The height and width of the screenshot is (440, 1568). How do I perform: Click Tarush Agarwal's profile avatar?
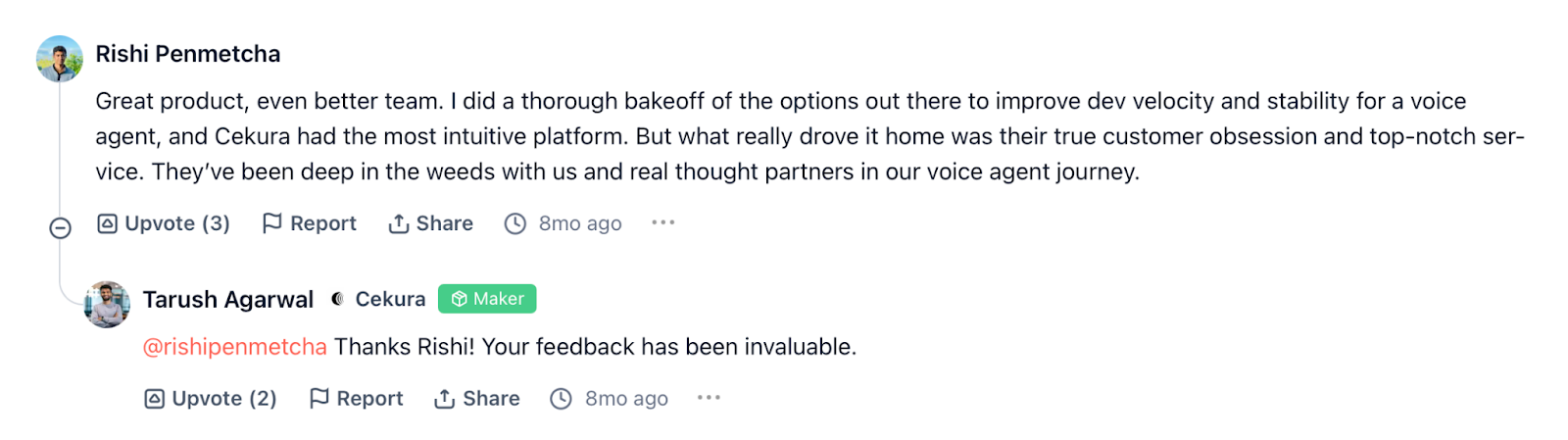(x=107, y=305)
